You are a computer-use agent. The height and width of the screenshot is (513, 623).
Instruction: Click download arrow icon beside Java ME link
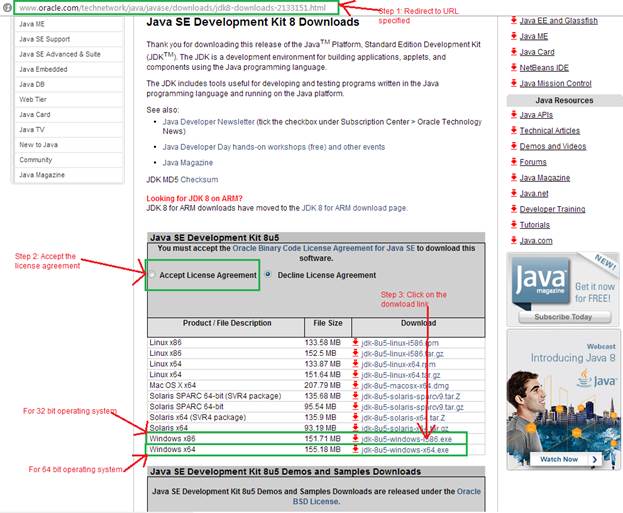click(514, 36)
